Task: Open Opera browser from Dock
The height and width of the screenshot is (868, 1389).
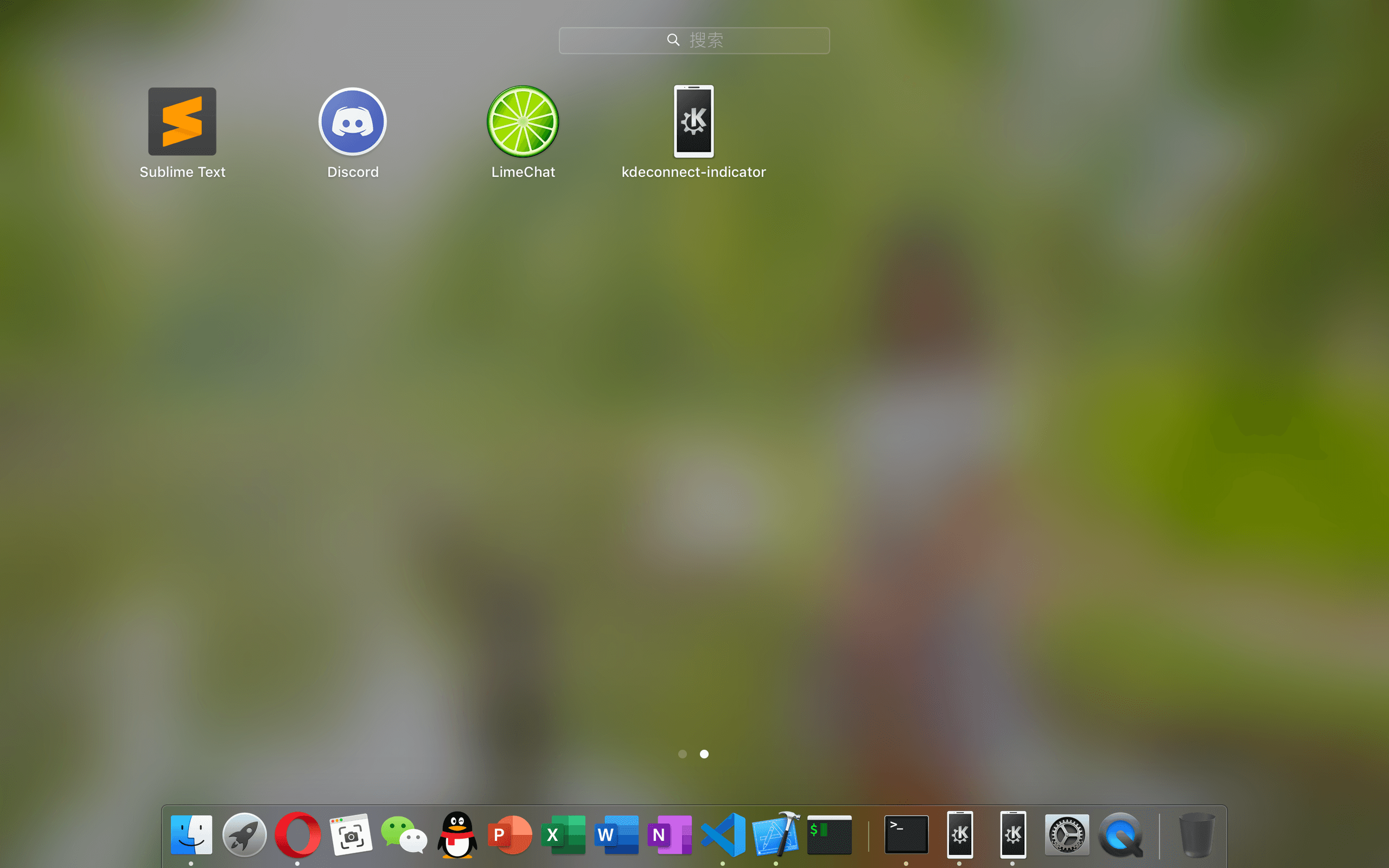Action: (297, 835)
